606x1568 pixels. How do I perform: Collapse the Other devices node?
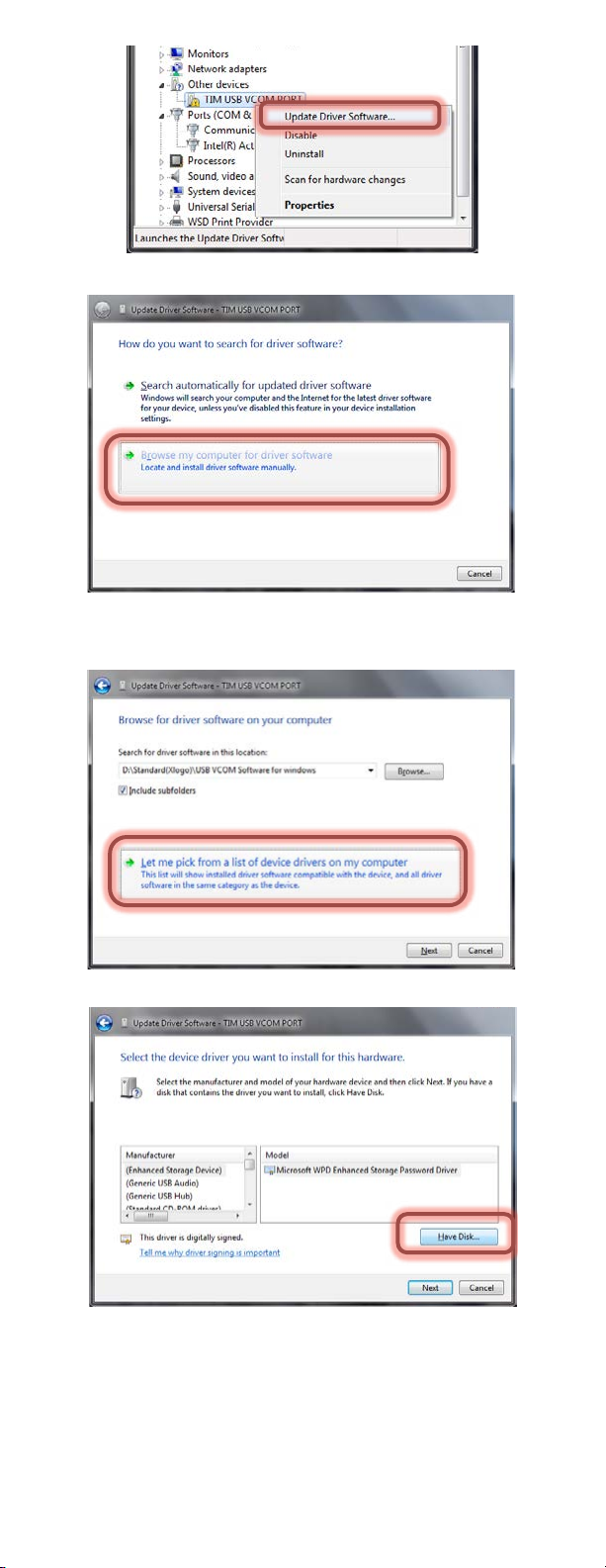[x=162, y=85]
